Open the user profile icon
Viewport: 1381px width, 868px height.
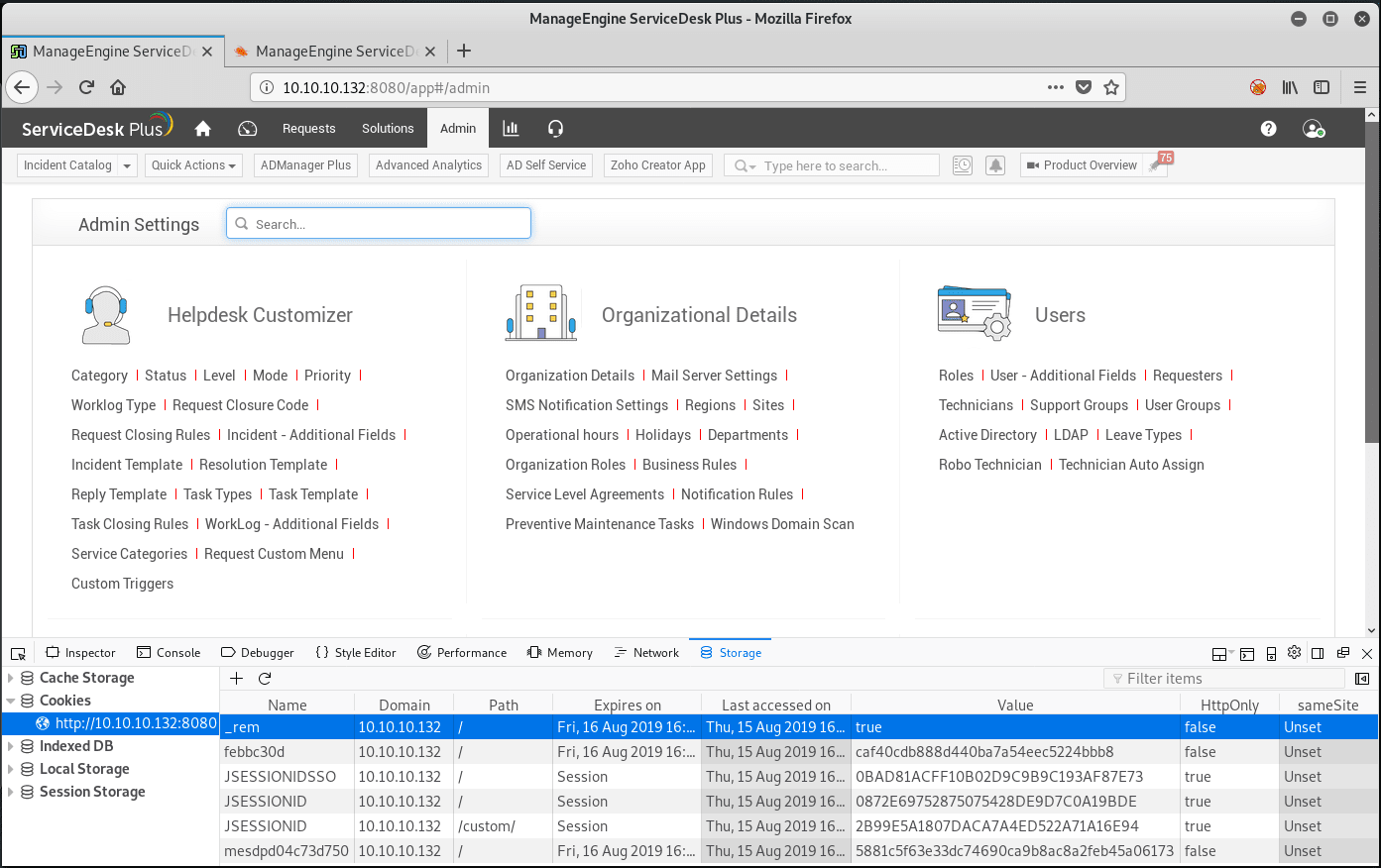tap(1314, 129)
